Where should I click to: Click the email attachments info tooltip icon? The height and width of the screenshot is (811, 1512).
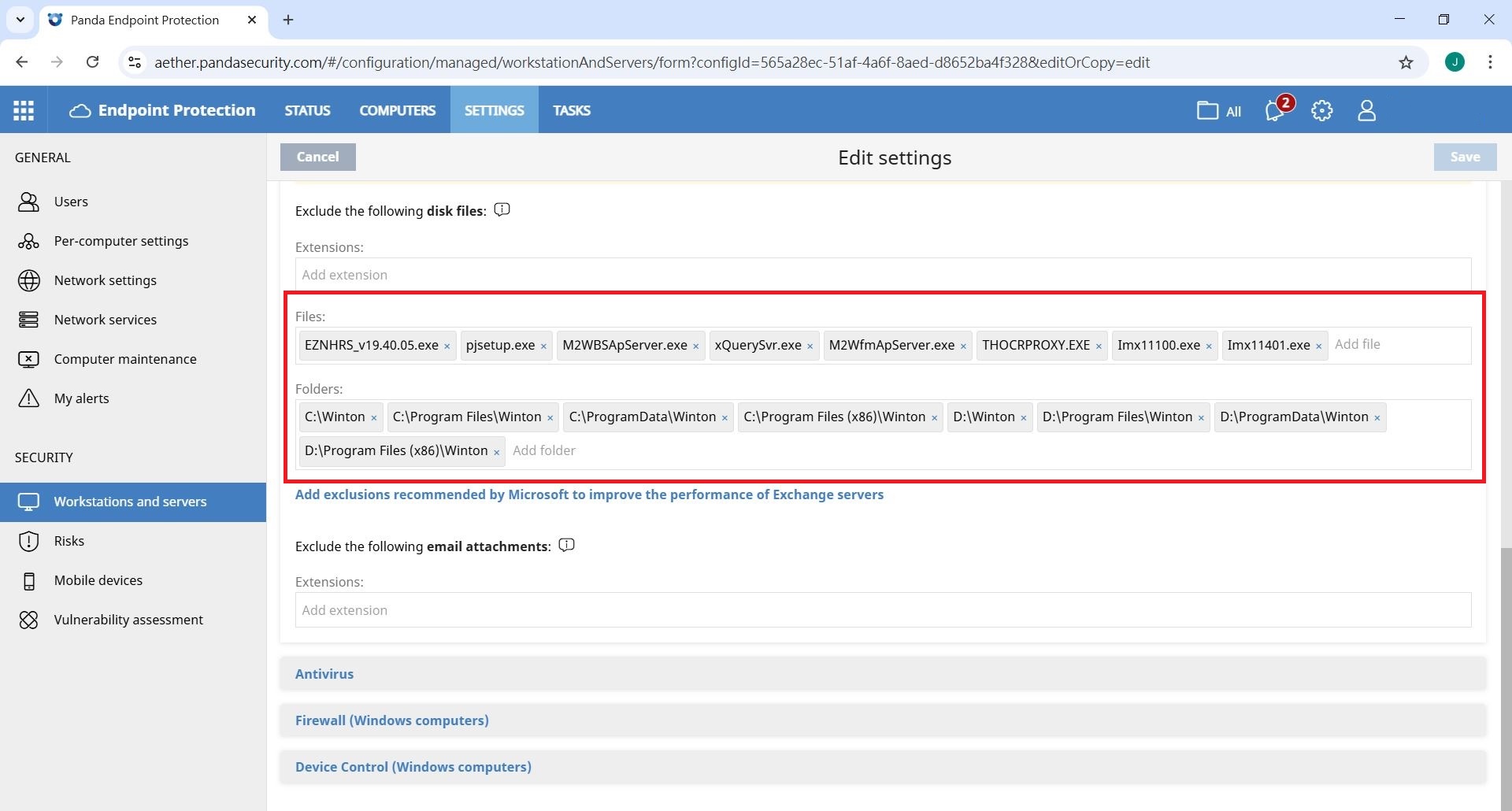click(566, 546)
